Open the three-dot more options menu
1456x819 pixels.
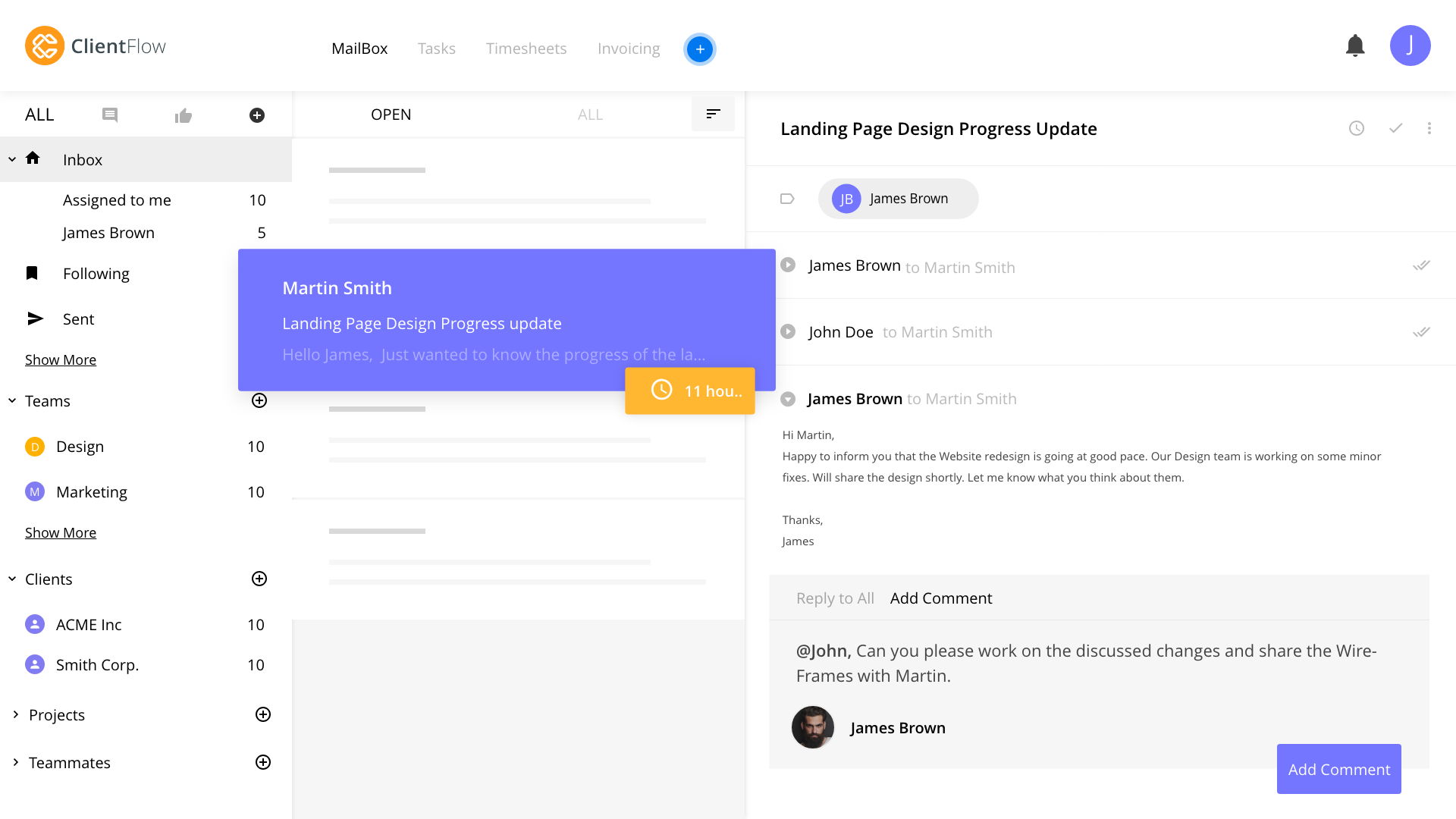1429,128
